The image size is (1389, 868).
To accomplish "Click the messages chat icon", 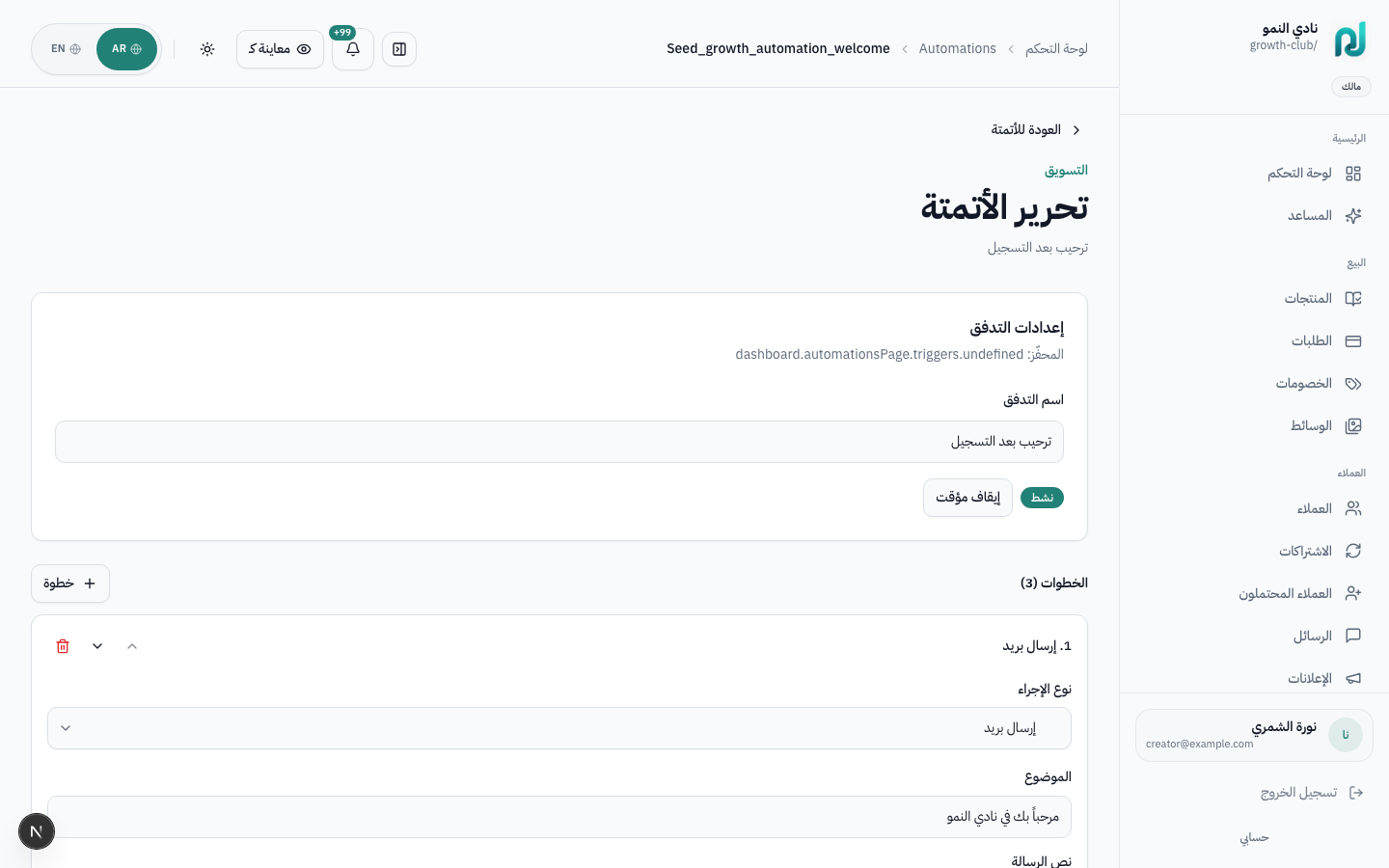I will point(1353,637).
